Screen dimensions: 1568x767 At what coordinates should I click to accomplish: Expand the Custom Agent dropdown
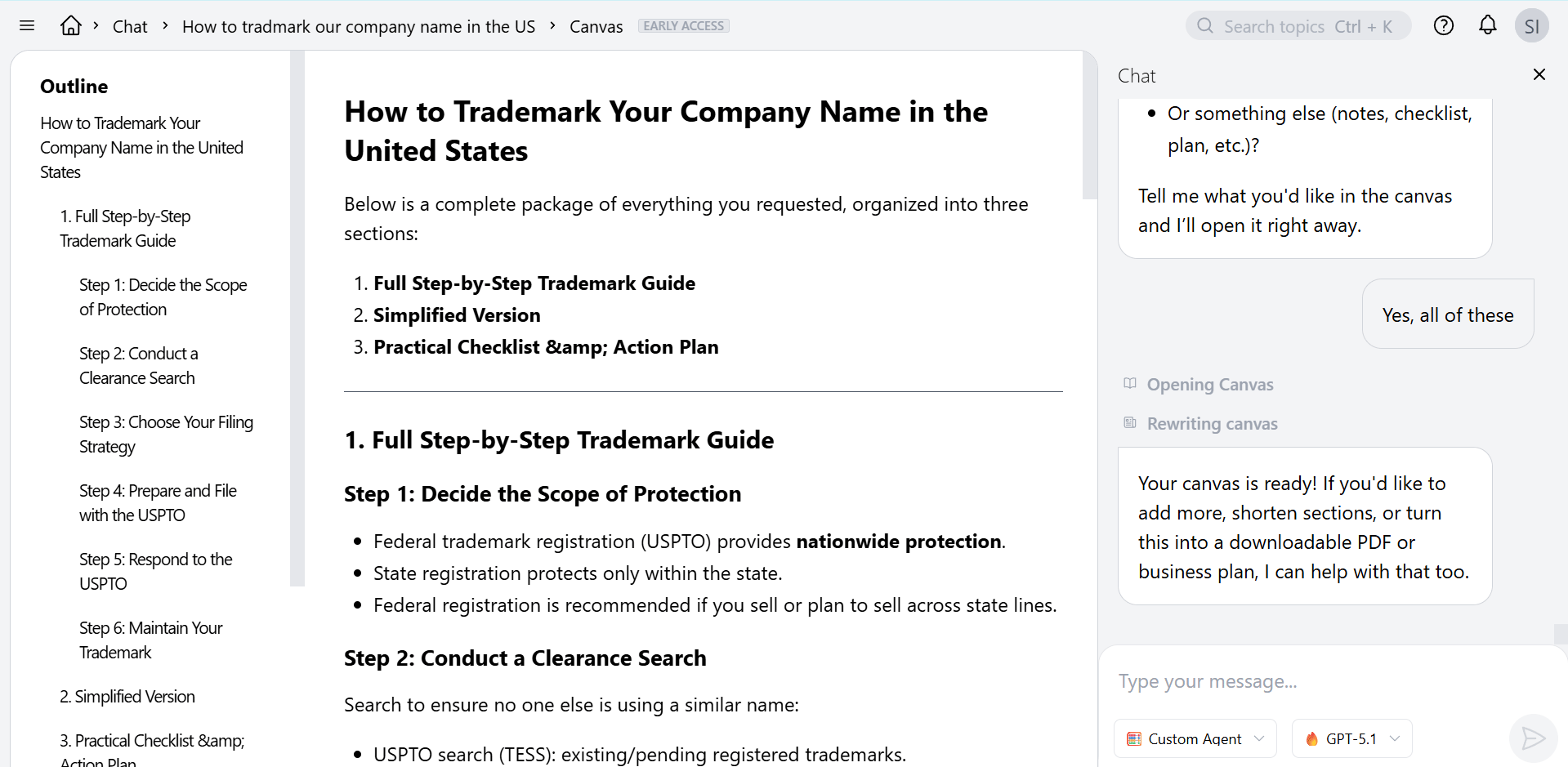1195,738
